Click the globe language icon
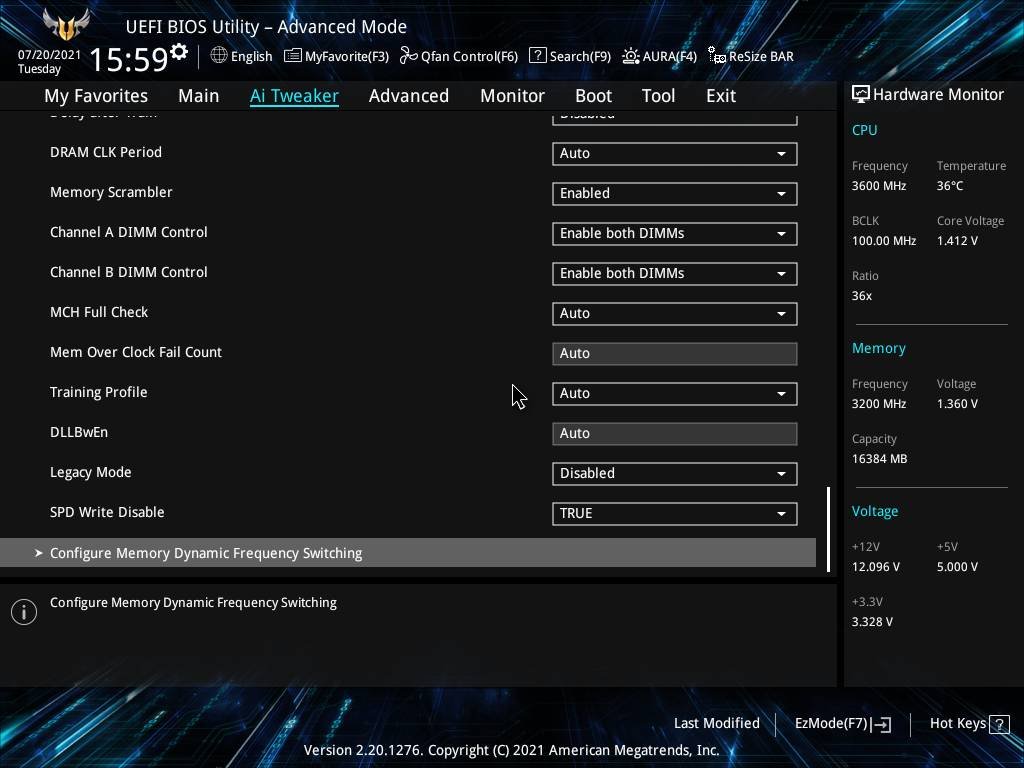Screen dimensions: 1024x768 (219, 56)
